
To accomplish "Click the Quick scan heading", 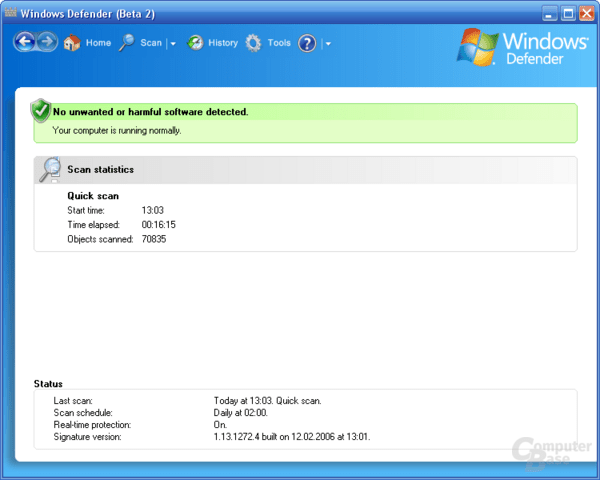I will [x=93, y=196].
